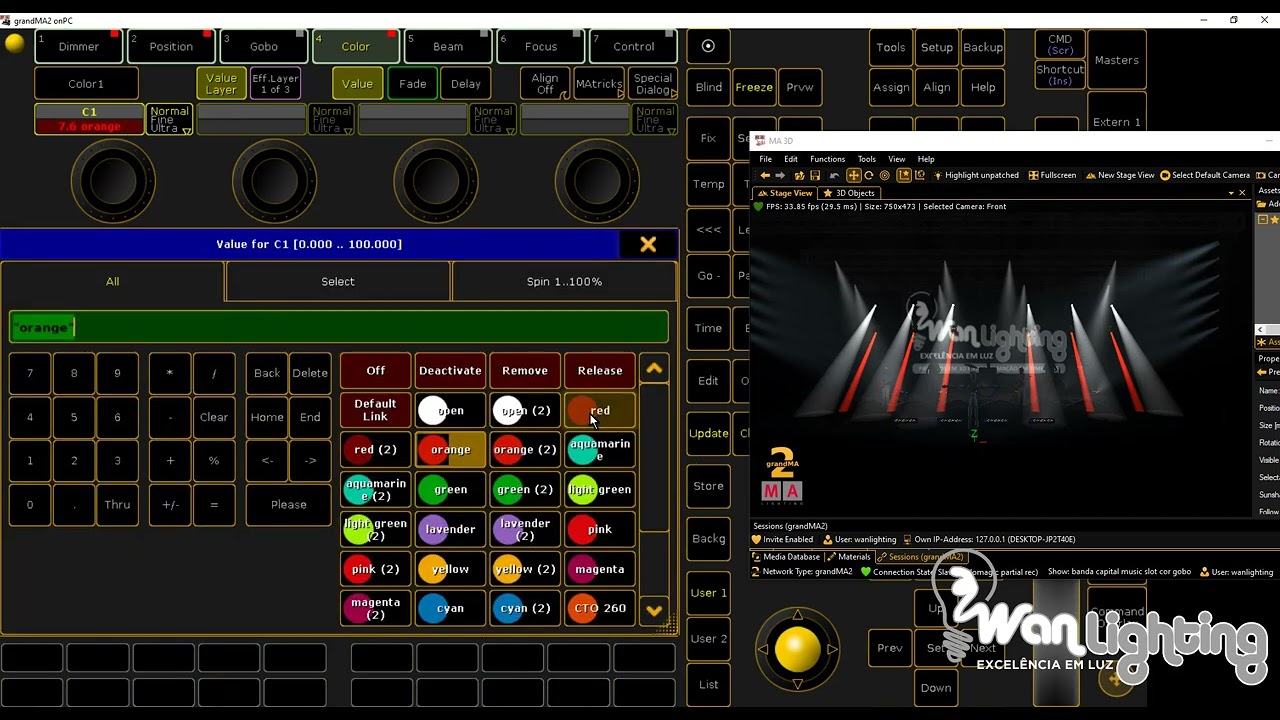Toggle the Value Layer button
The width and height of the screenshot is (1280, 720).
tap(221, 84)
